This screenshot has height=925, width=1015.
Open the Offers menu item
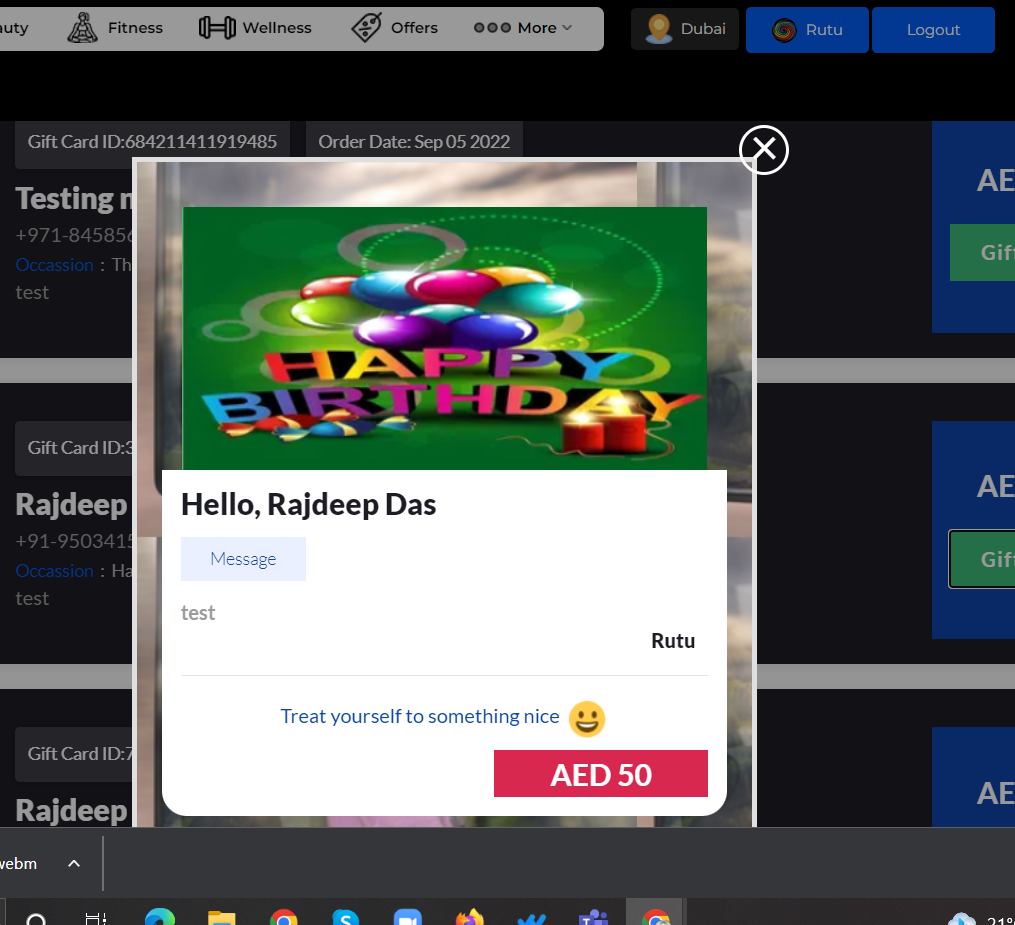[x=414, y=28]
